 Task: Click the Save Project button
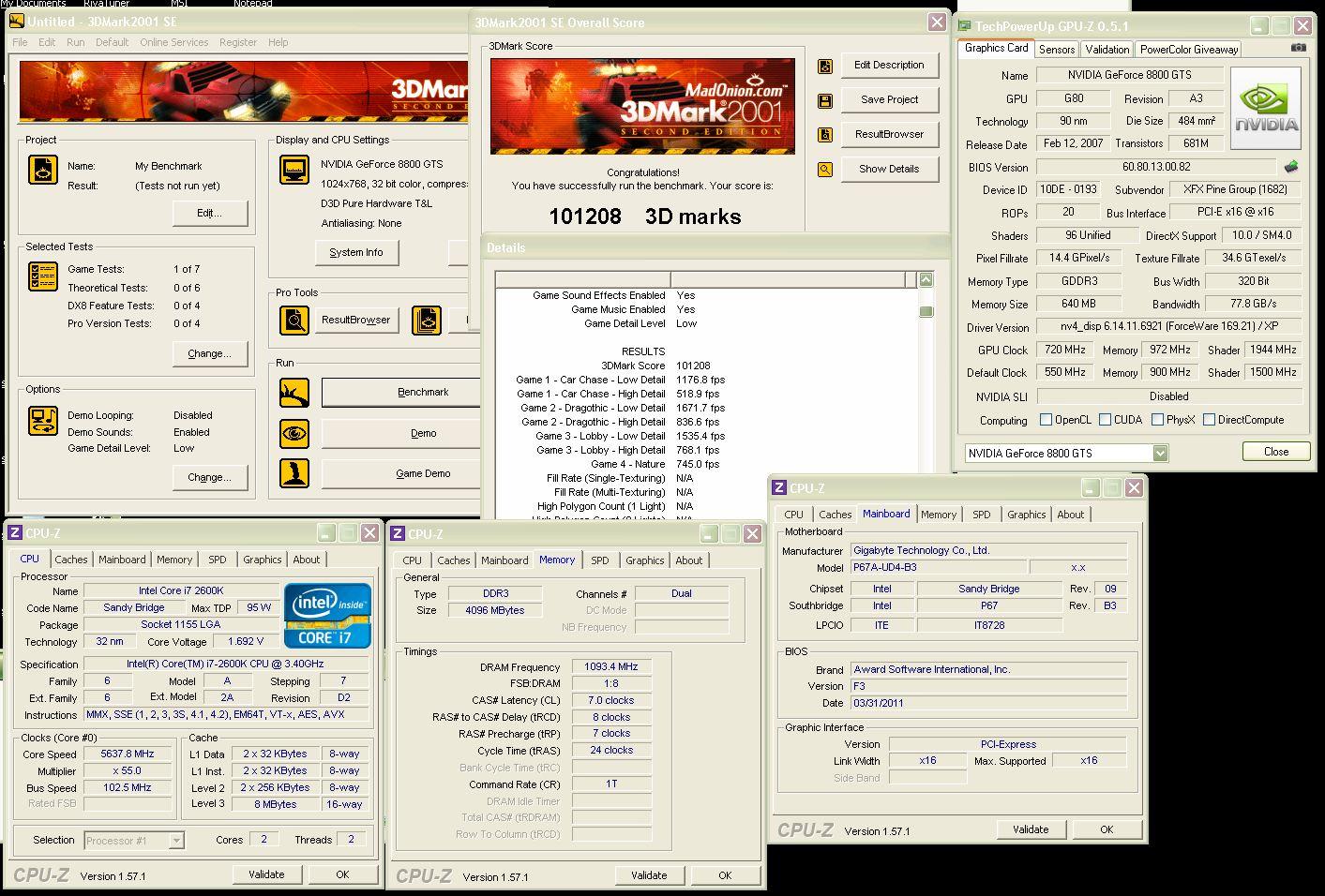pos(889,100)
